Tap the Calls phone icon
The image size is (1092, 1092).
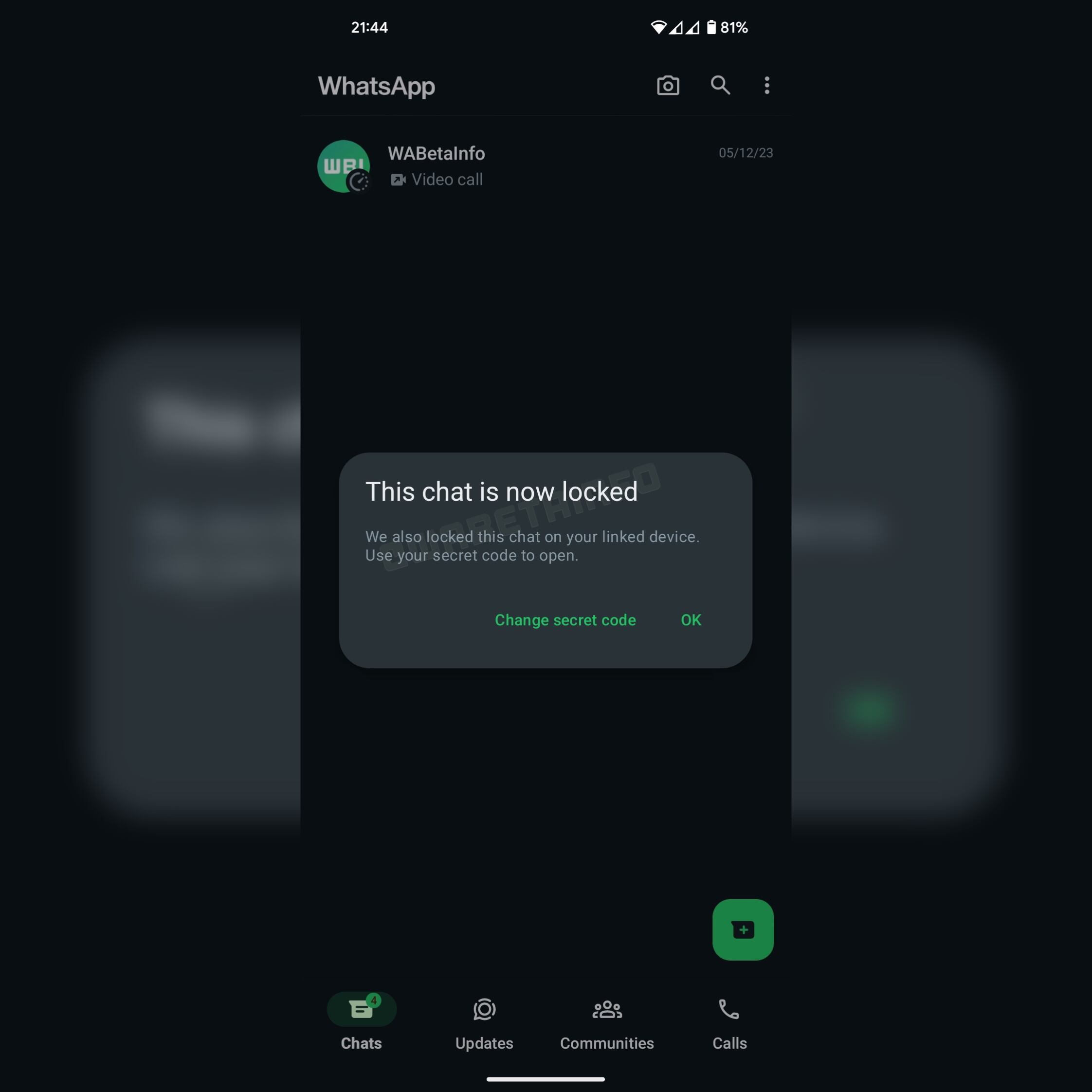(728, 1009)
